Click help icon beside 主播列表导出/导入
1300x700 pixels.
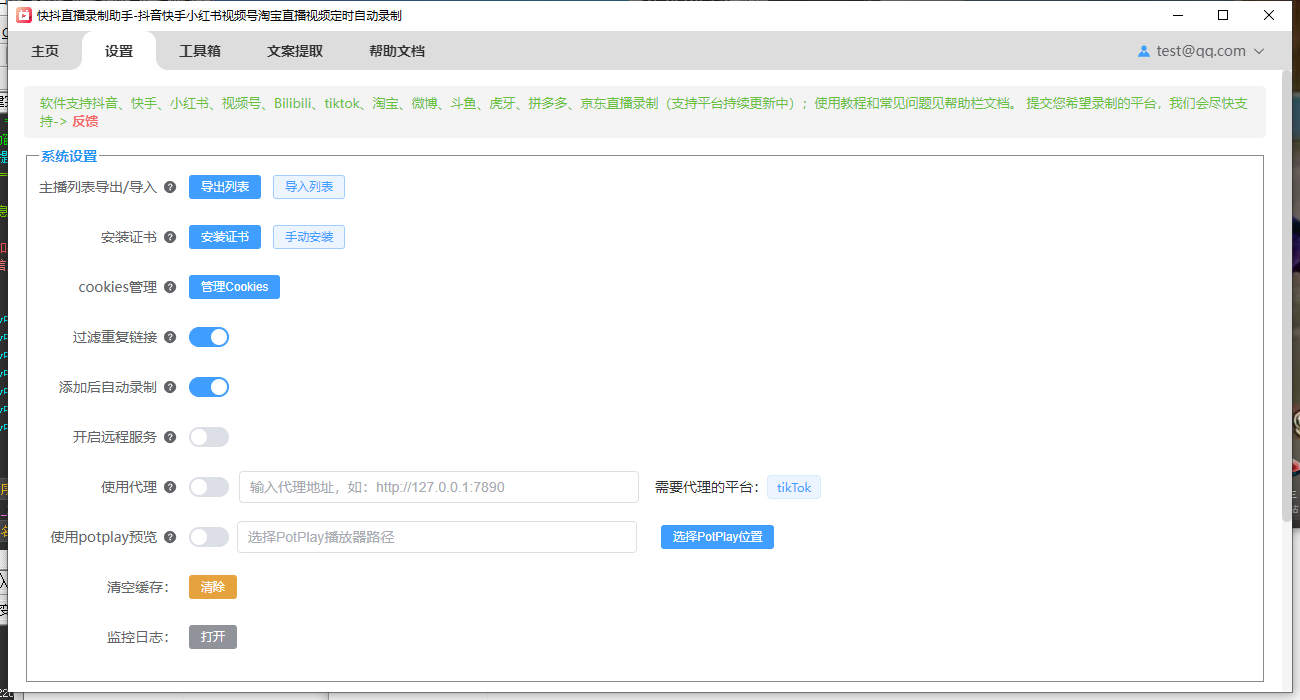pos(170,187)
